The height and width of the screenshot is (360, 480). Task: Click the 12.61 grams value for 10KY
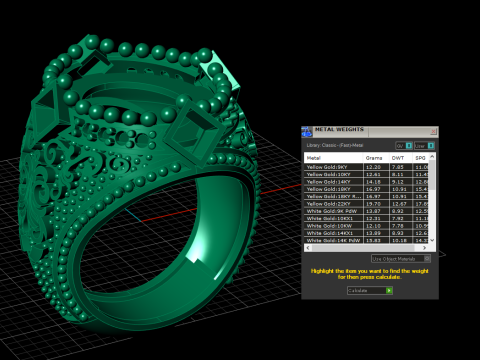click(x=373, y=174)
